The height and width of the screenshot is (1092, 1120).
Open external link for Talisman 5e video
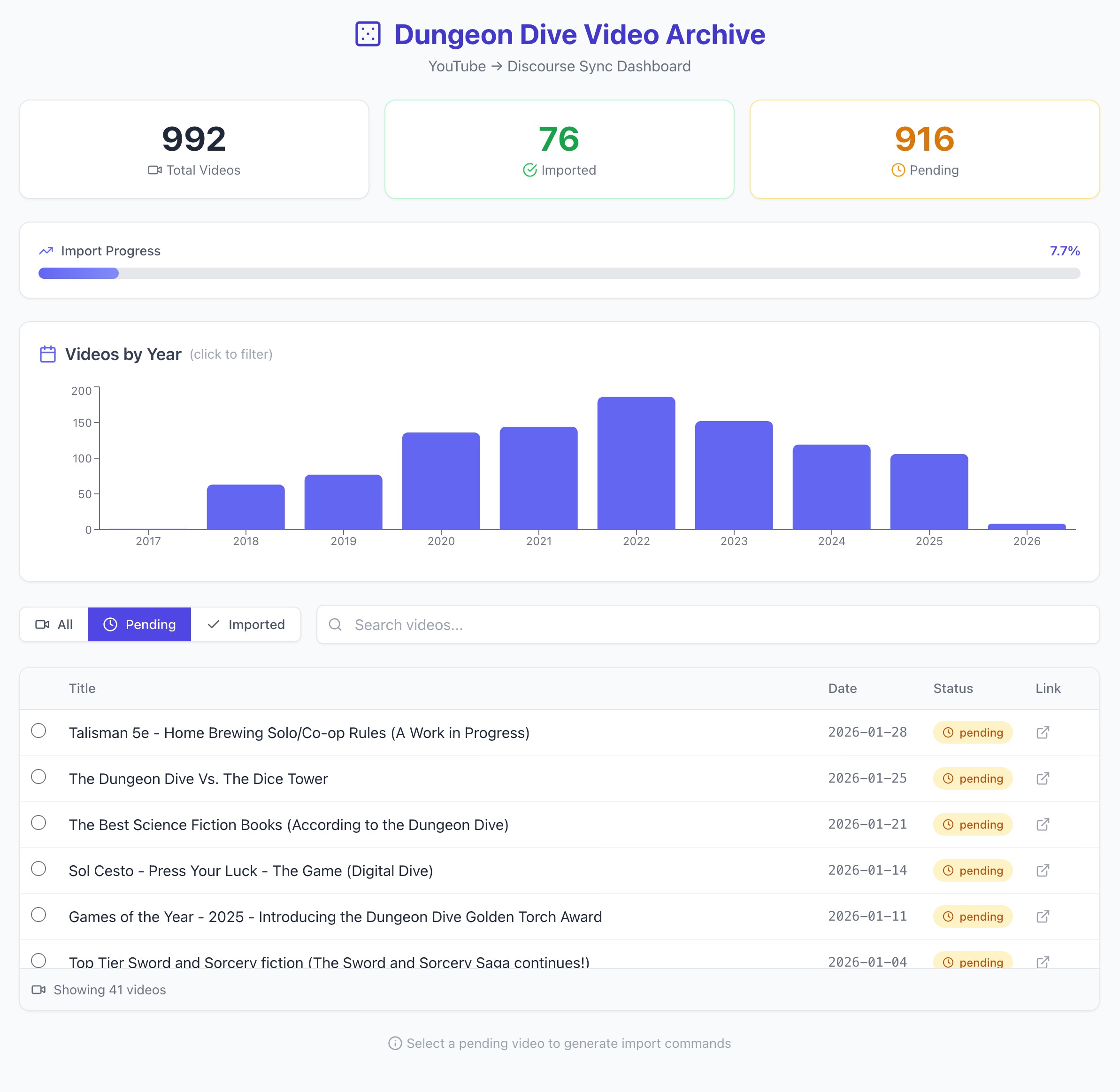(1043, 732)
